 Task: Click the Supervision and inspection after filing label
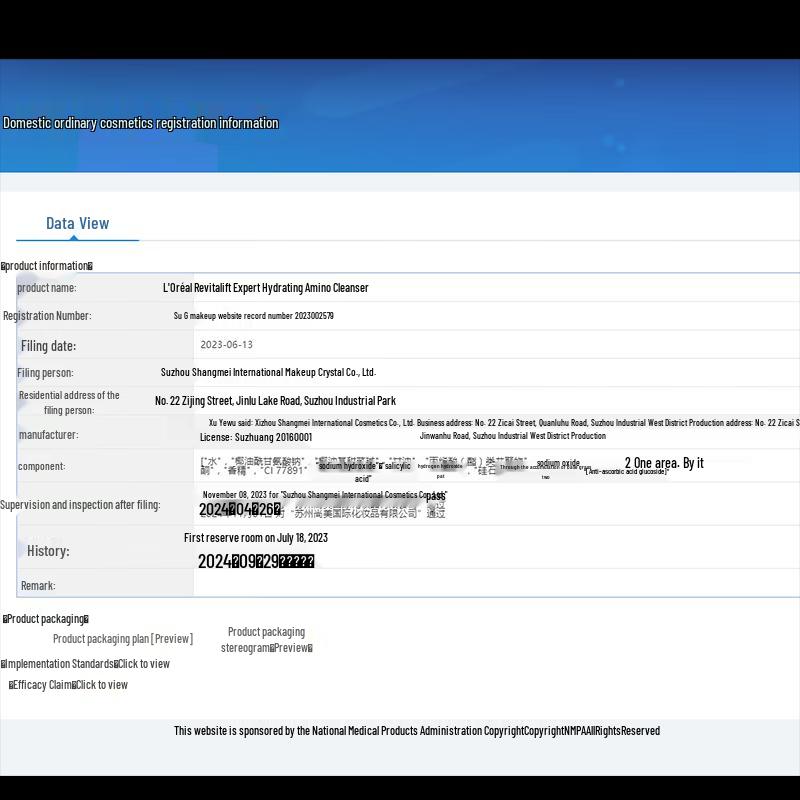(80, 505)
